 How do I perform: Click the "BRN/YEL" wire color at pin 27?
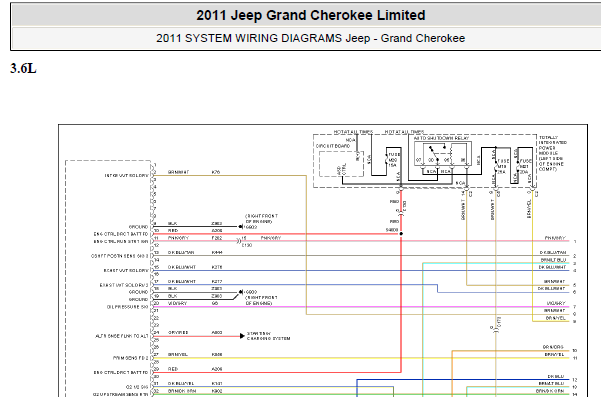178,354
